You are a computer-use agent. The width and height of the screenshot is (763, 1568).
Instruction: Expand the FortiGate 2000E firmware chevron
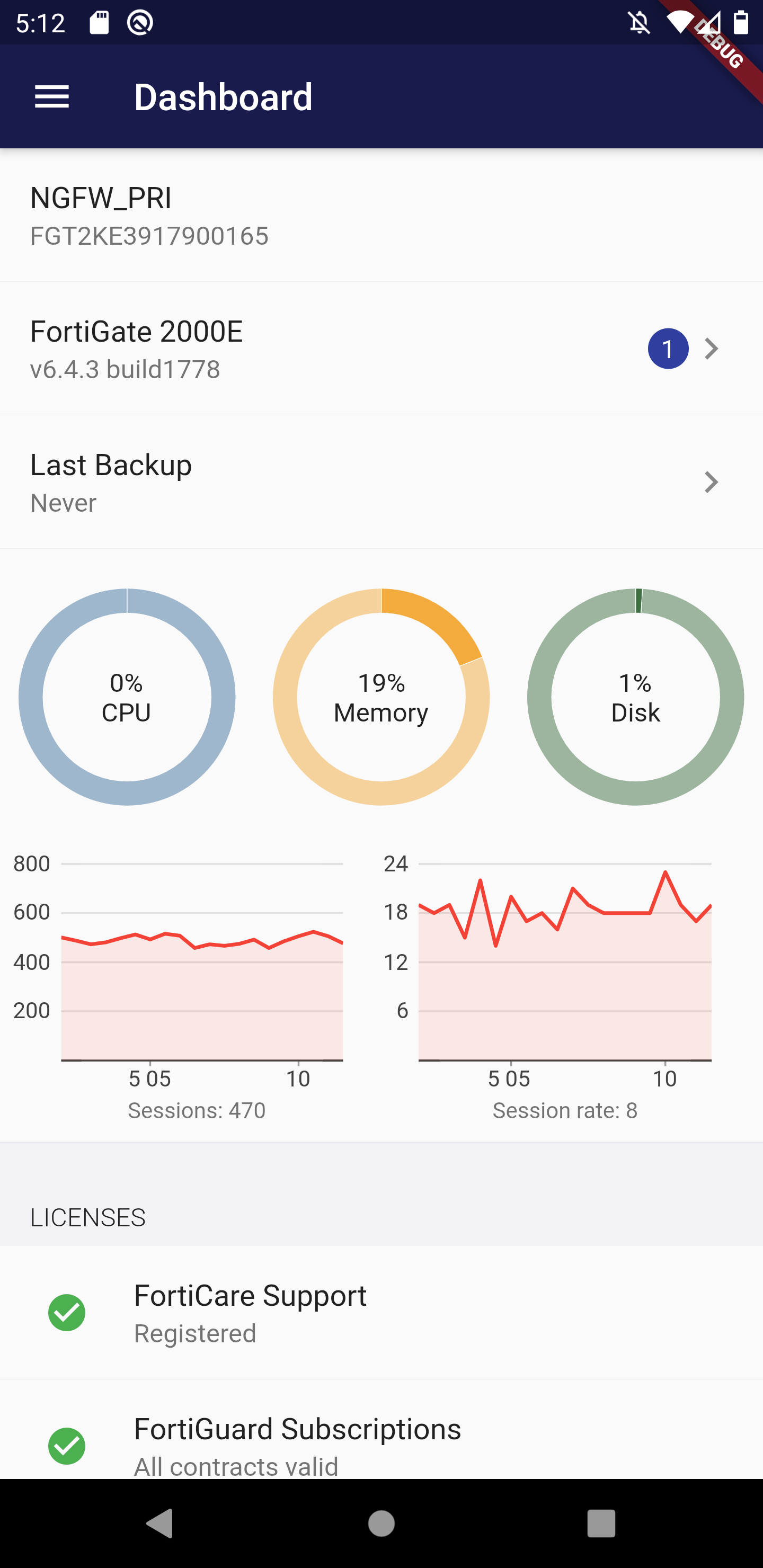[x=711, y=349]
